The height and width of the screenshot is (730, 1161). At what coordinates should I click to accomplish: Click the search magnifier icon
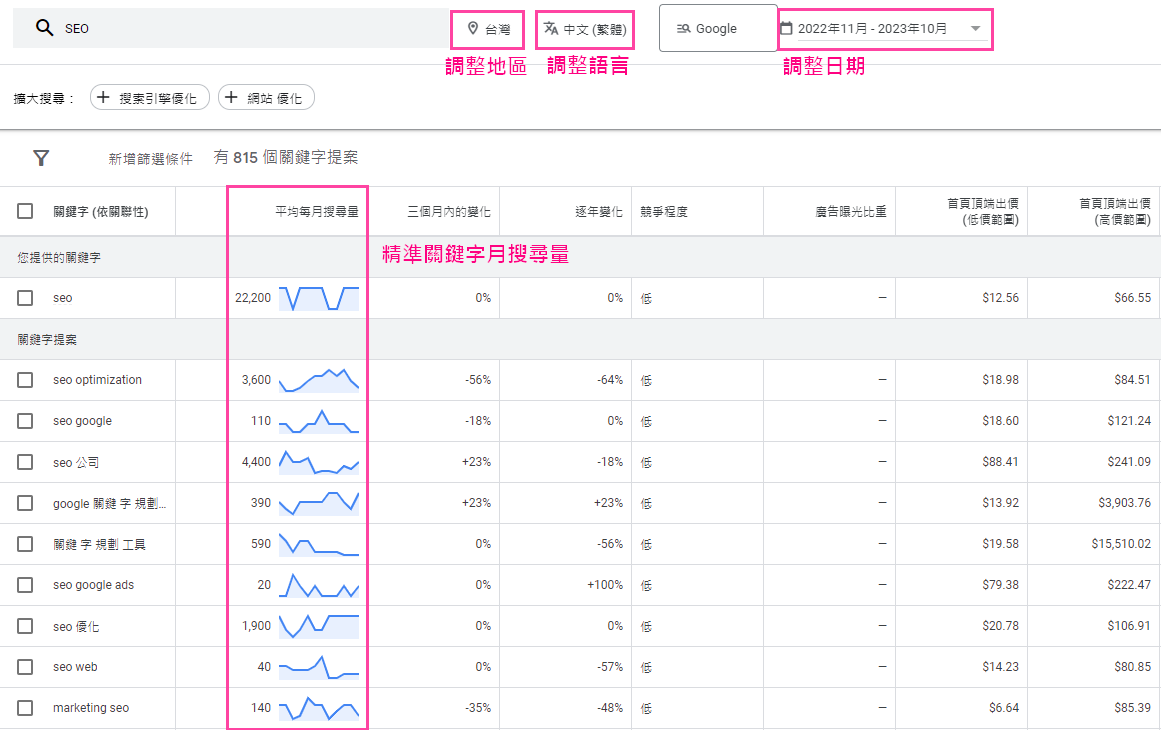(44, 28)
